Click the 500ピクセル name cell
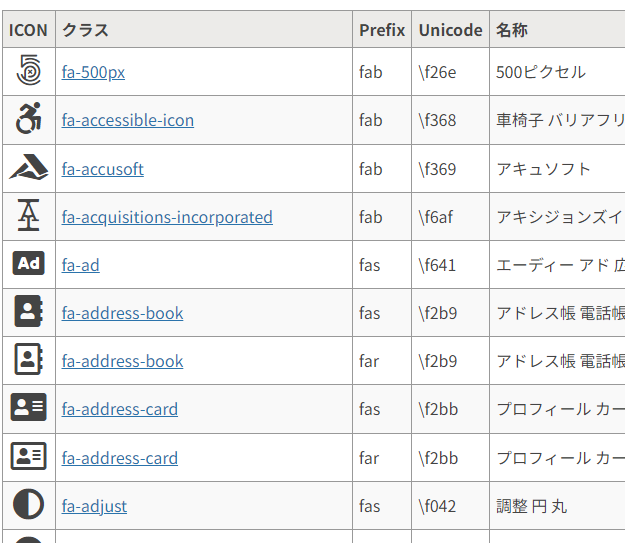 click(557, 72)
